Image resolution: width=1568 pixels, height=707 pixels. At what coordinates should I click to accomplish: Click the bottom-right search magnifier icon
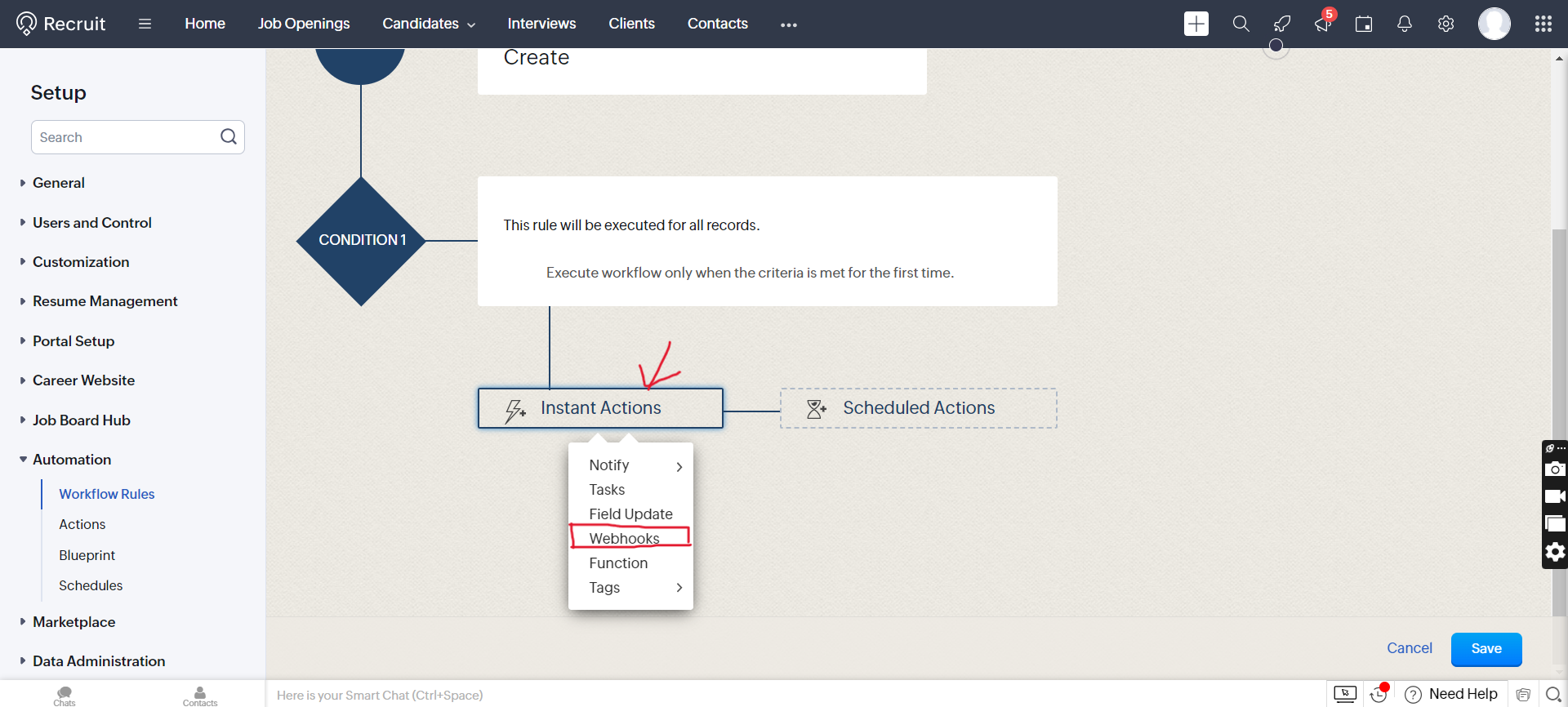click(x=1553, y=695)
